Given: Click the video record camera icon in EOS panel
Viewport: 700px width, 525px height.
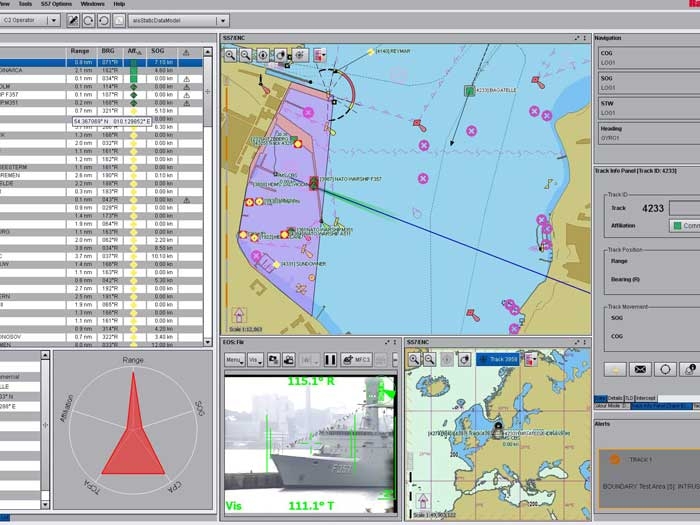Looking at the screenshot, I should pyautogui.click(x=289, y=360).
